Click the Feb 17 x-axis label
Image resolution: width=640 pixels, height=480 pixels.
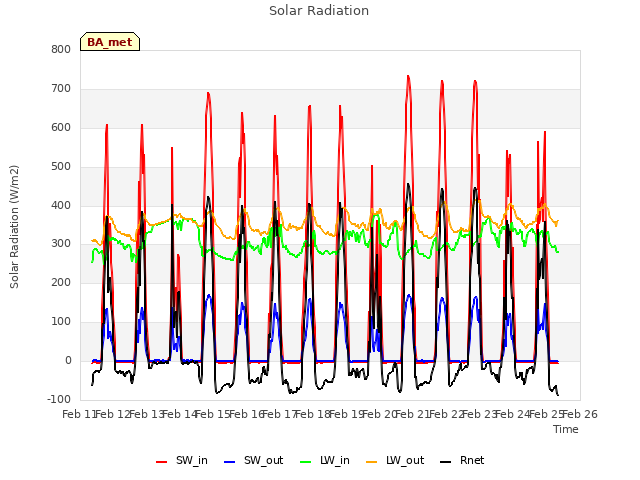click(278, 414)
